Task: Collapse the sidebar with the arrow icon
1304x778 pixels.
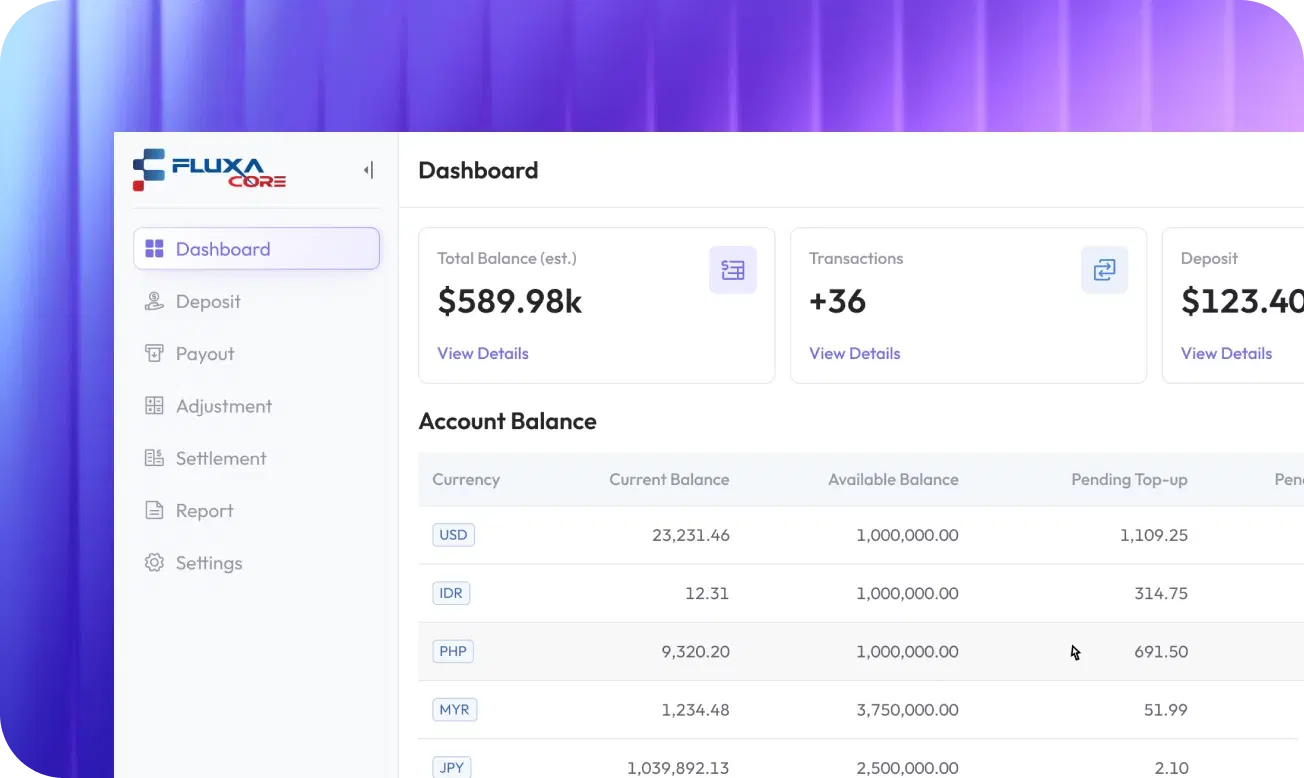Action: pyautogui.click(x=368, y=170)
